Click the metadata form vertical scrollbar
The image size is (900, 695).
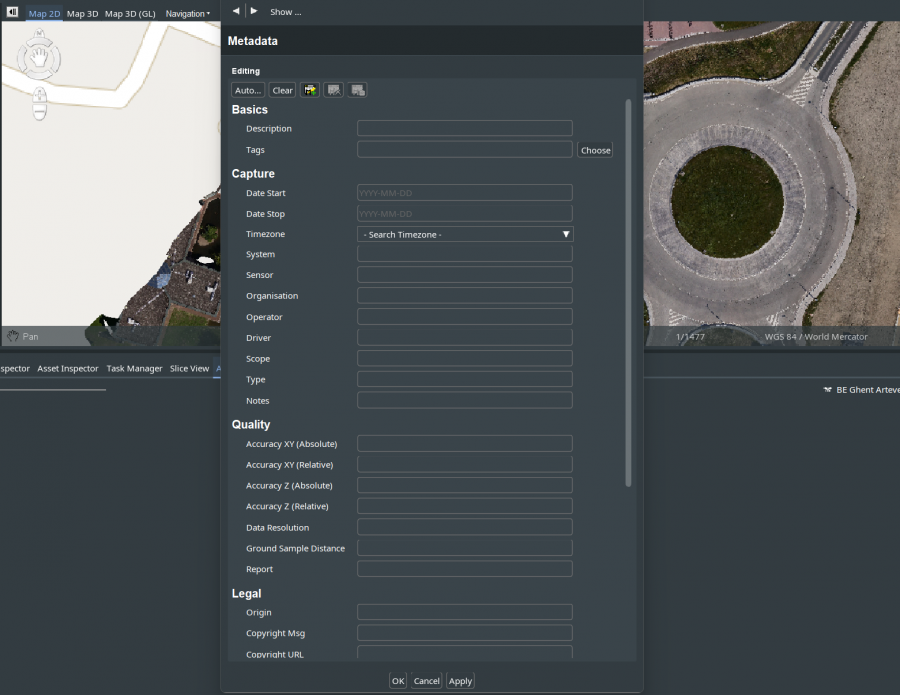click(628, 293)
